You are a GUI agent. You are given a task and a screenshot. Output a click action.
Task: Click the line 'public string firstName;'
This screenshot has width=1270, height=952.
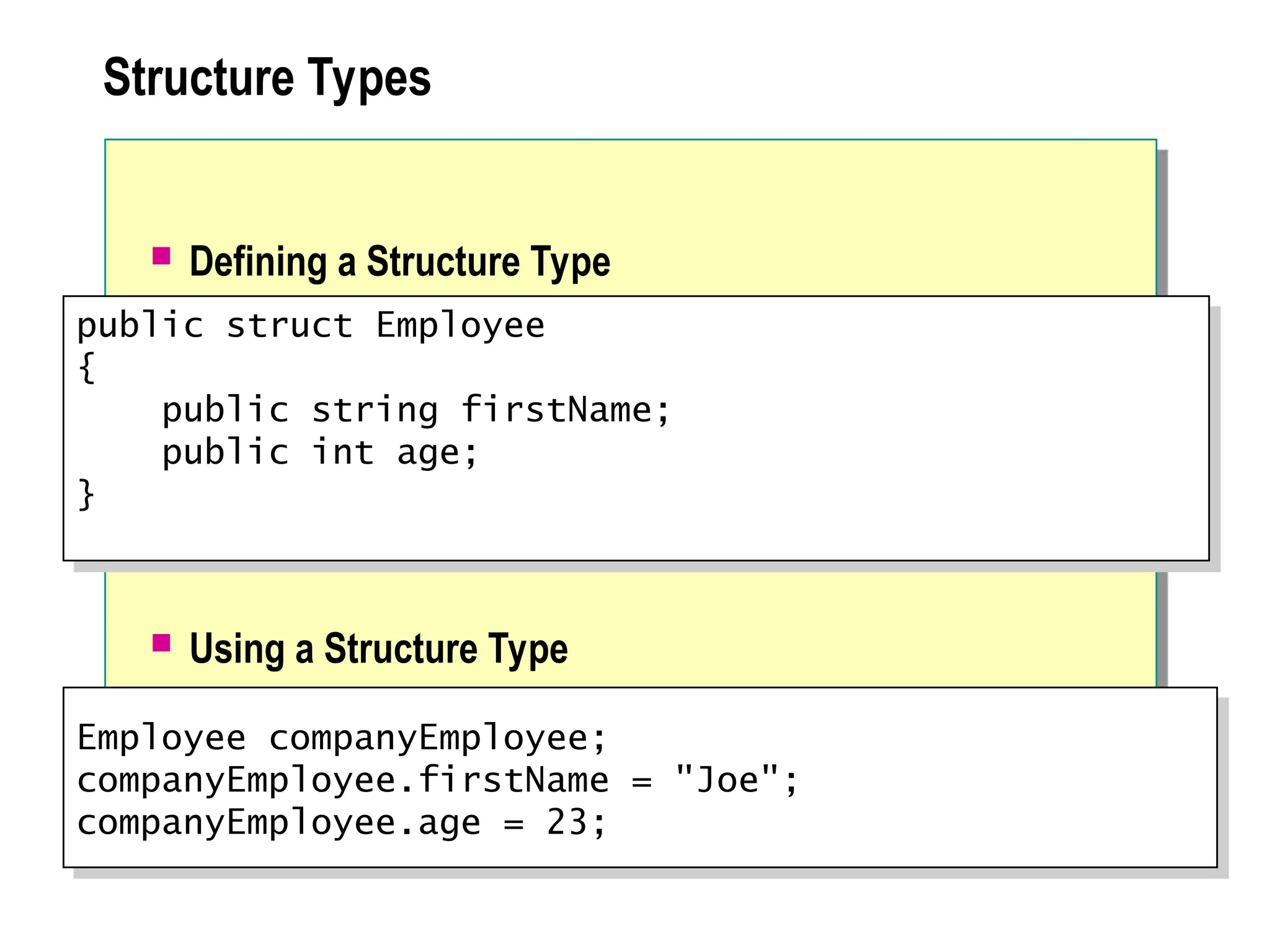pyautogui.click(x=416, y=410)
